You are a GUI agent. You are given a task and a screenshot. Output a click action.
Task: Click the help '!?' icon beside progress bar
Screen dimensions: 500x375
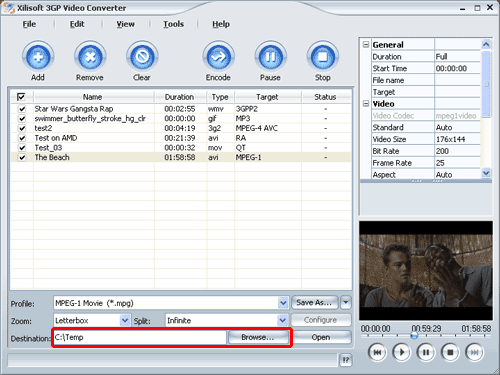tap(346, 360)
